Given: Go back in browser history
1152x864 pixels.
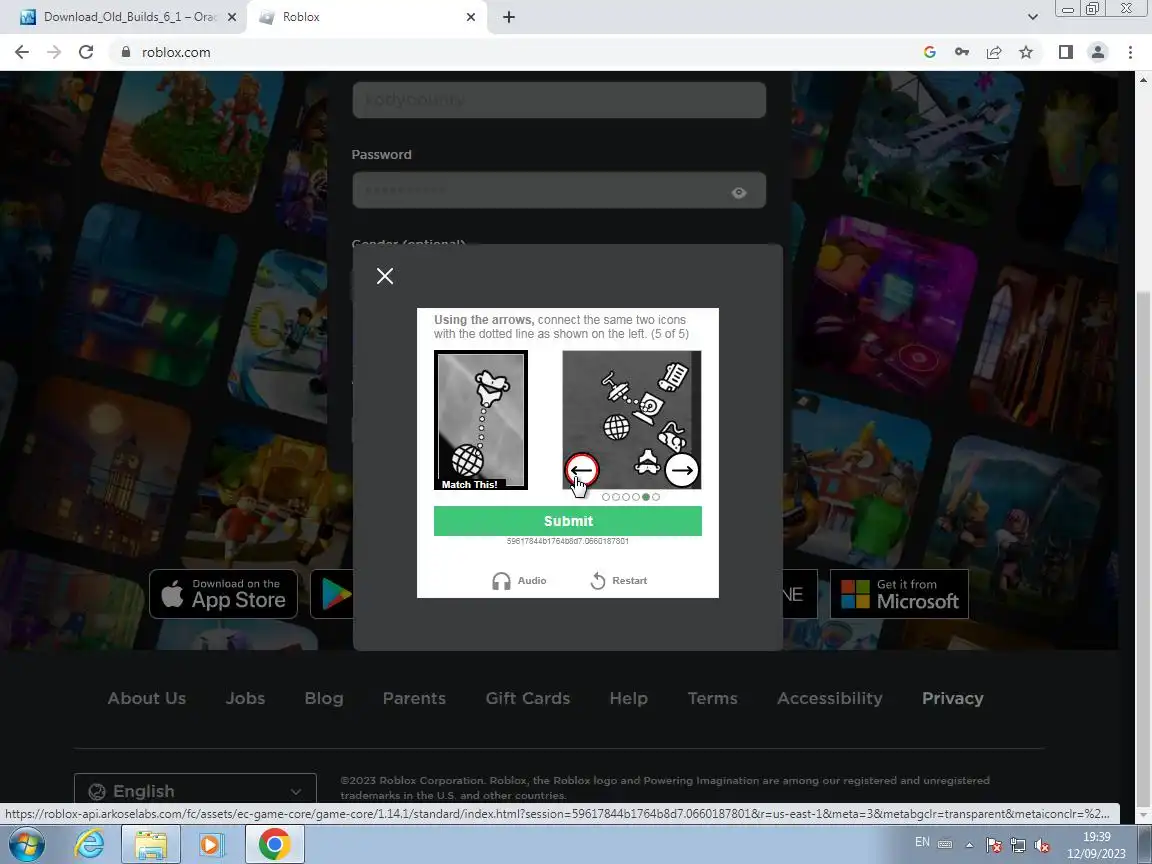Looking at the screenshot, I should coord(22,51).
